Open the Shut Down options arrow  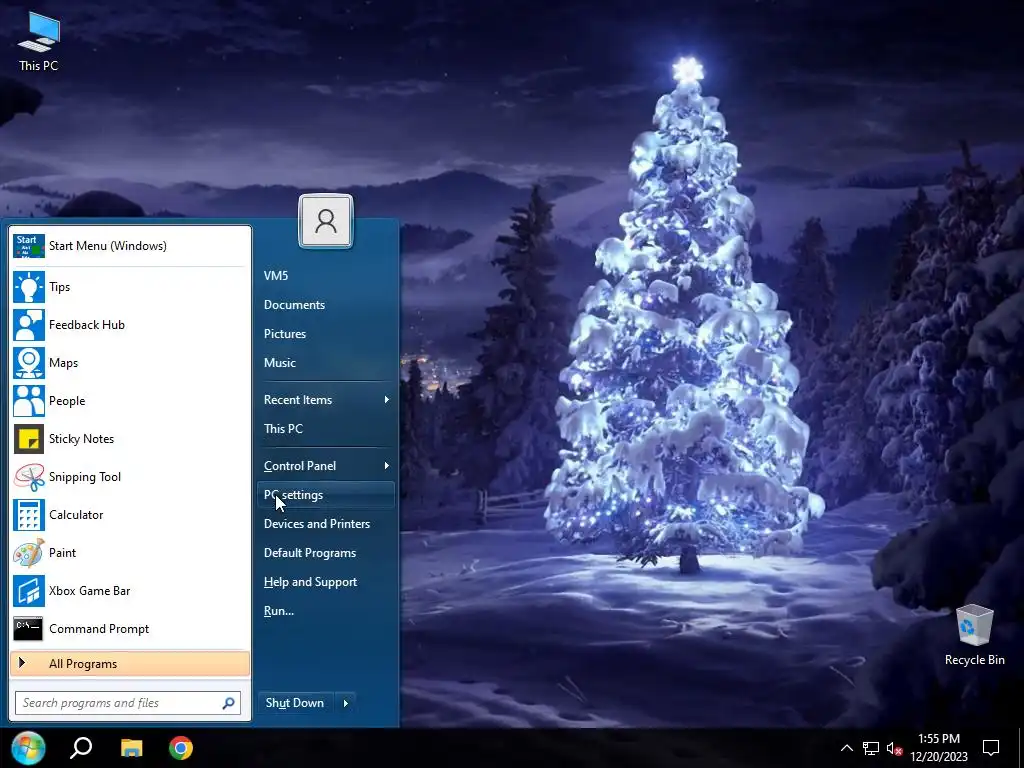click(346, 703)
